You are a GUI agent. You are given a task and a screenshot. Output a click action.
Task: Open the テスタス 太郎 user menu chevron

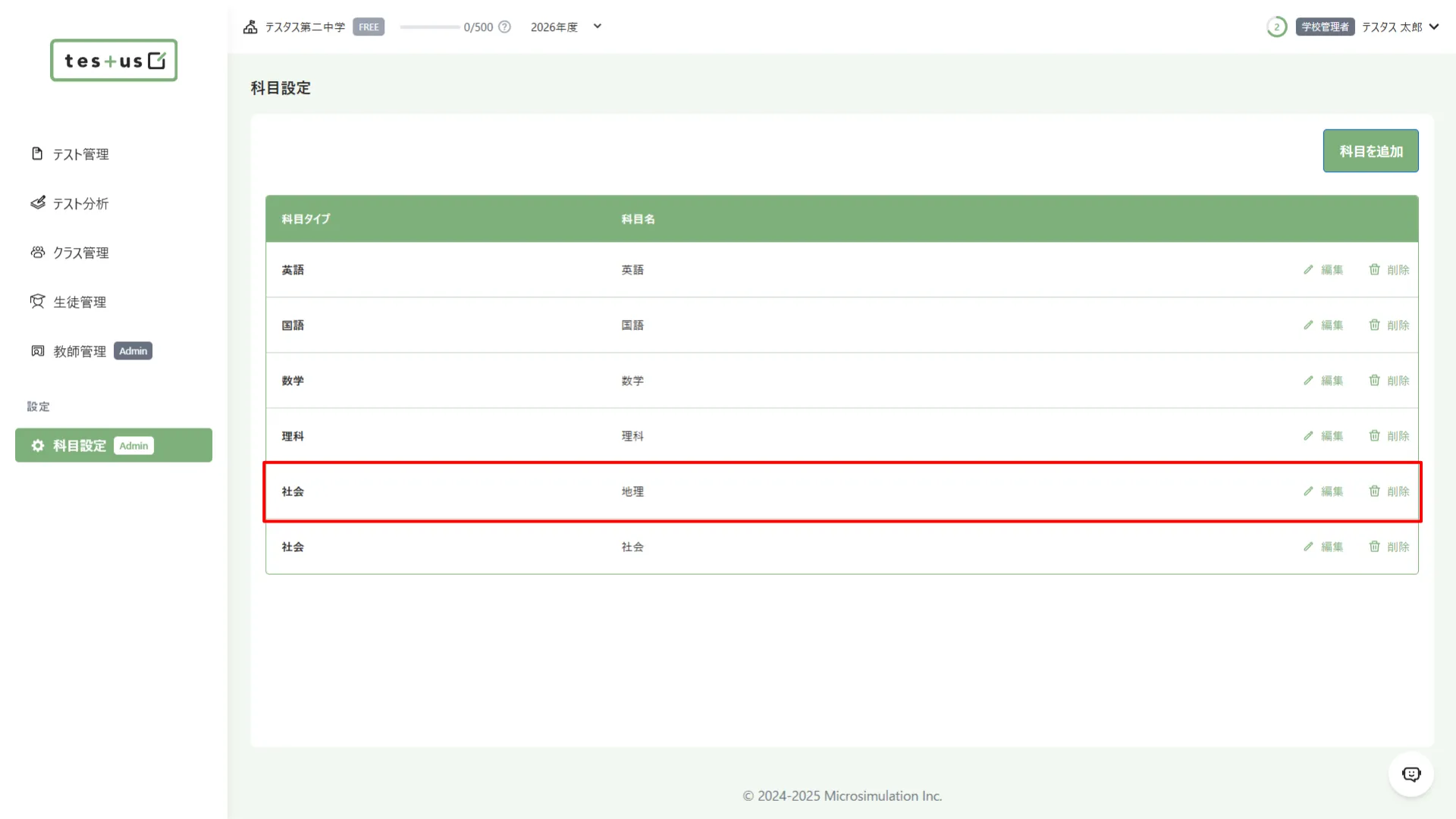(1433, 27)
